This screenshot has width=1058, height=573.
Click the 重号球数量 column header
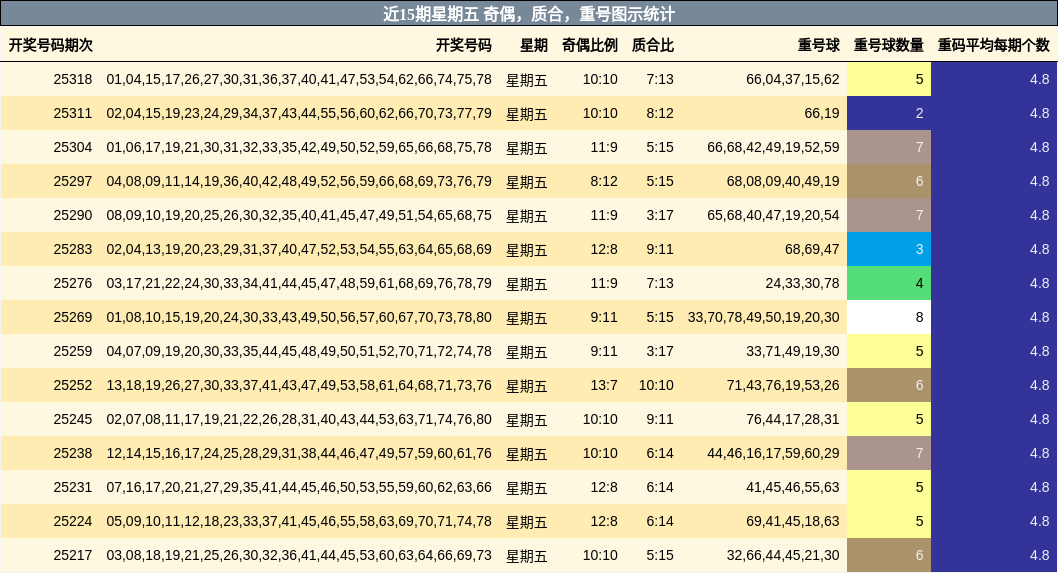click(x=889, y=45)
